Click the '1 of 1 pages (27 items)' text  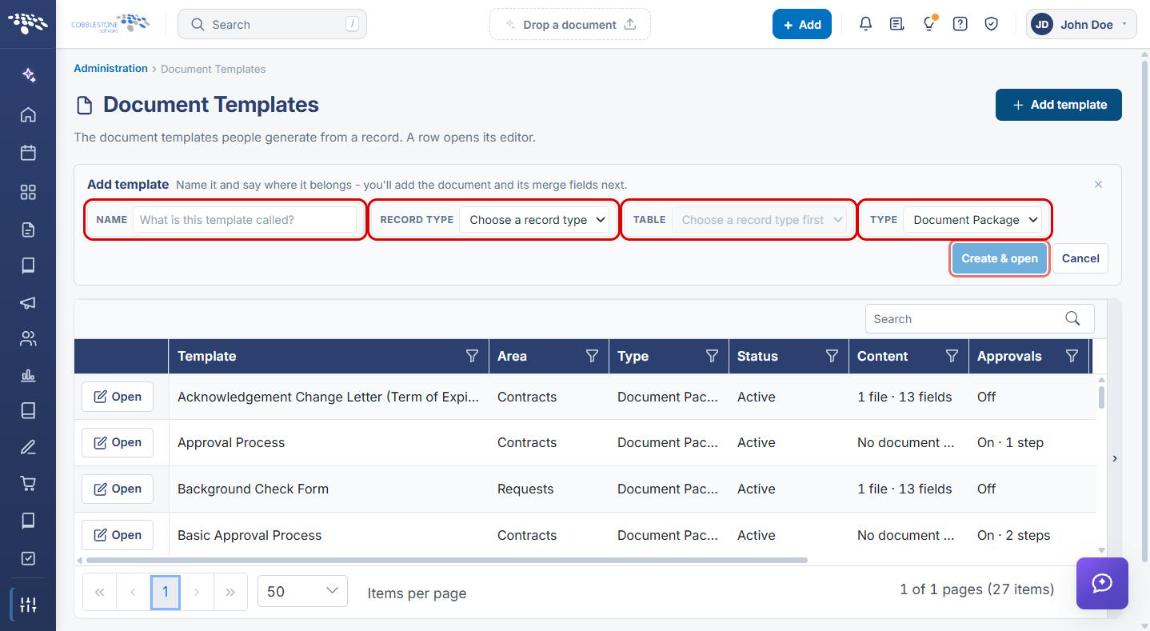pyautogui.click(x=976, y=589)
